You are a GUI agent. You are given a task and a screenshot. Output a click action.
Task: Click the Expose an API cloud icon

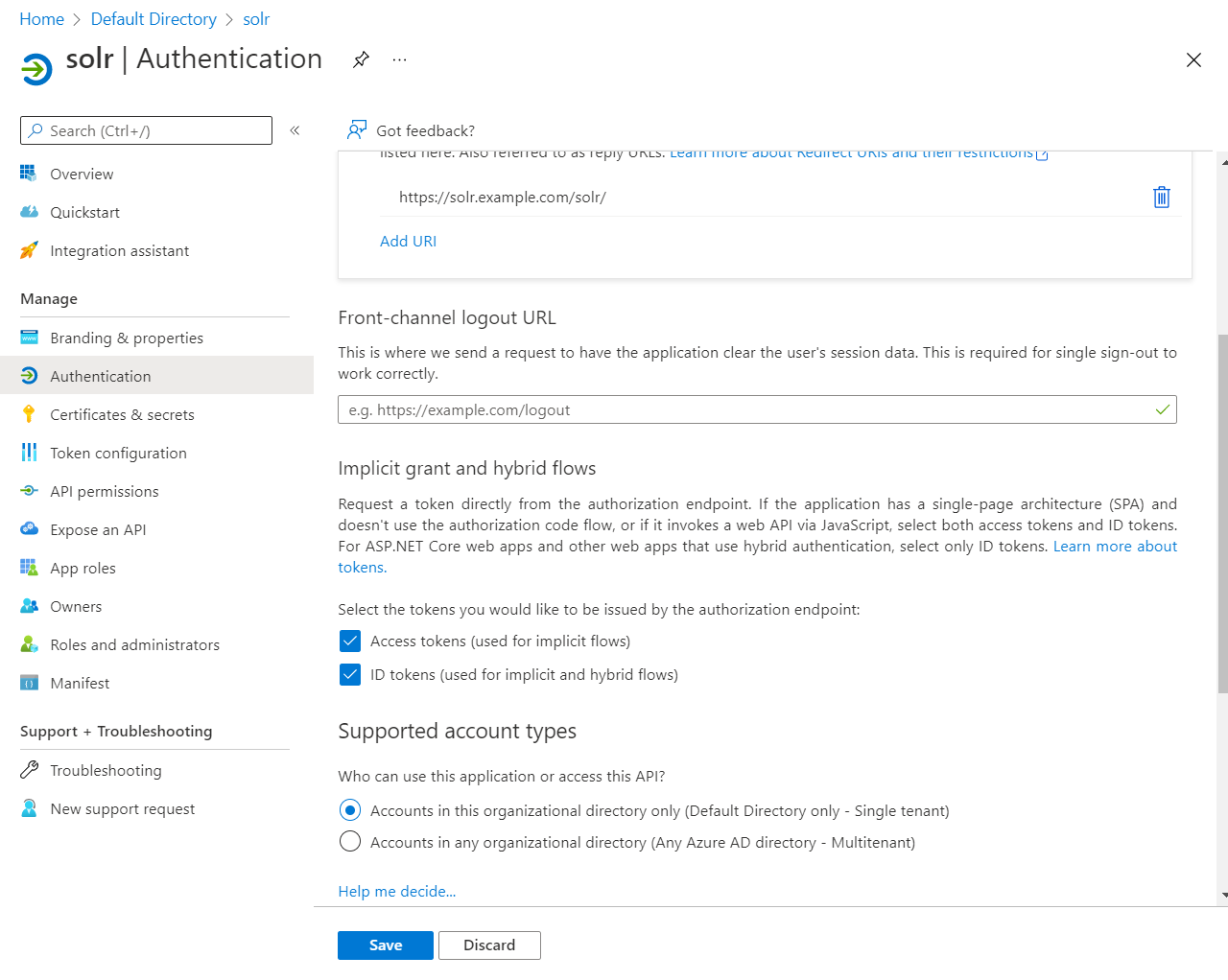tap(30, 529)
